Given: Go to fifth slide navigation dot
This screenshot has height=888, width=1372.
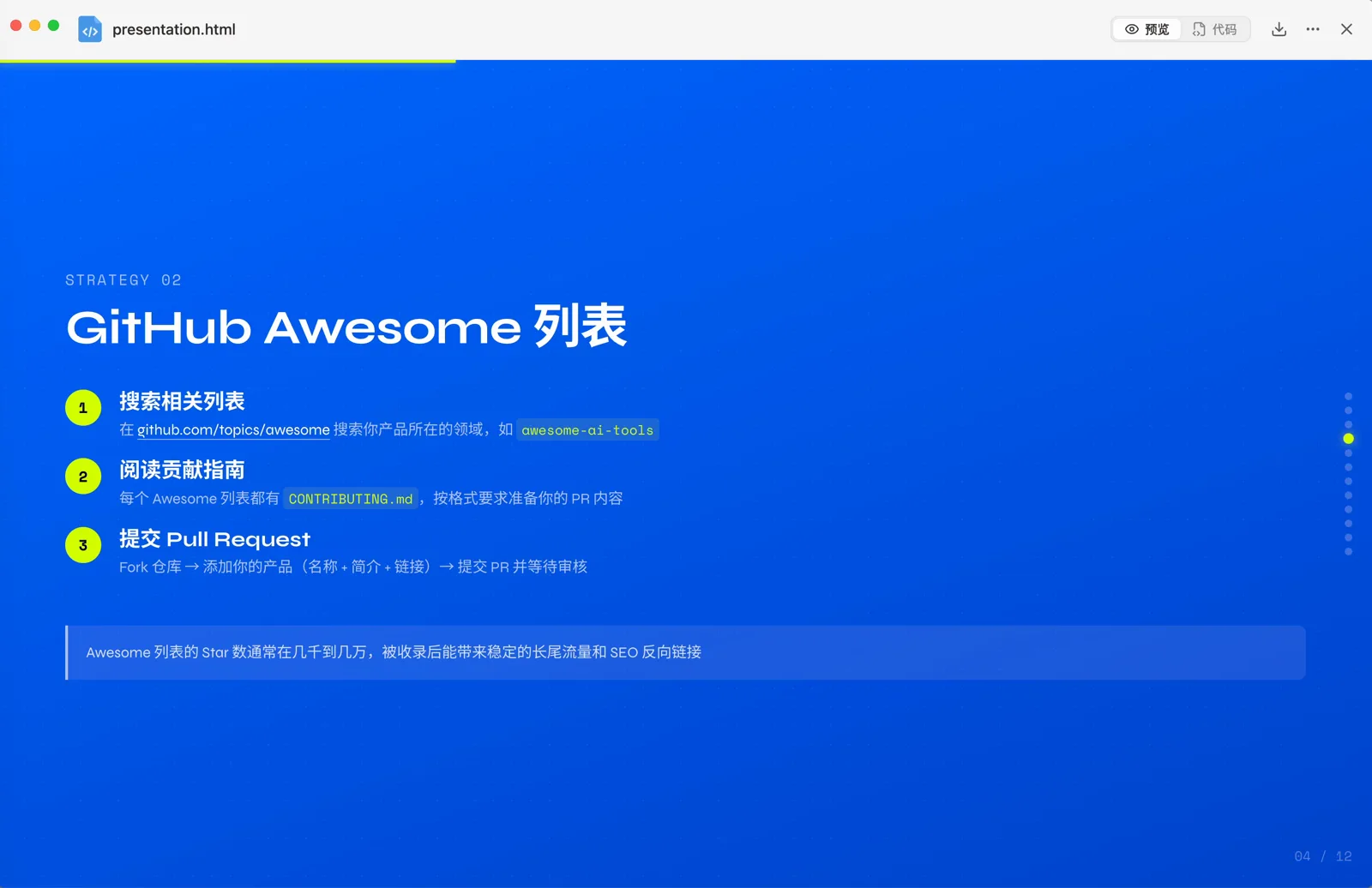Looking at the screenshot, I should click(1348, 453).
